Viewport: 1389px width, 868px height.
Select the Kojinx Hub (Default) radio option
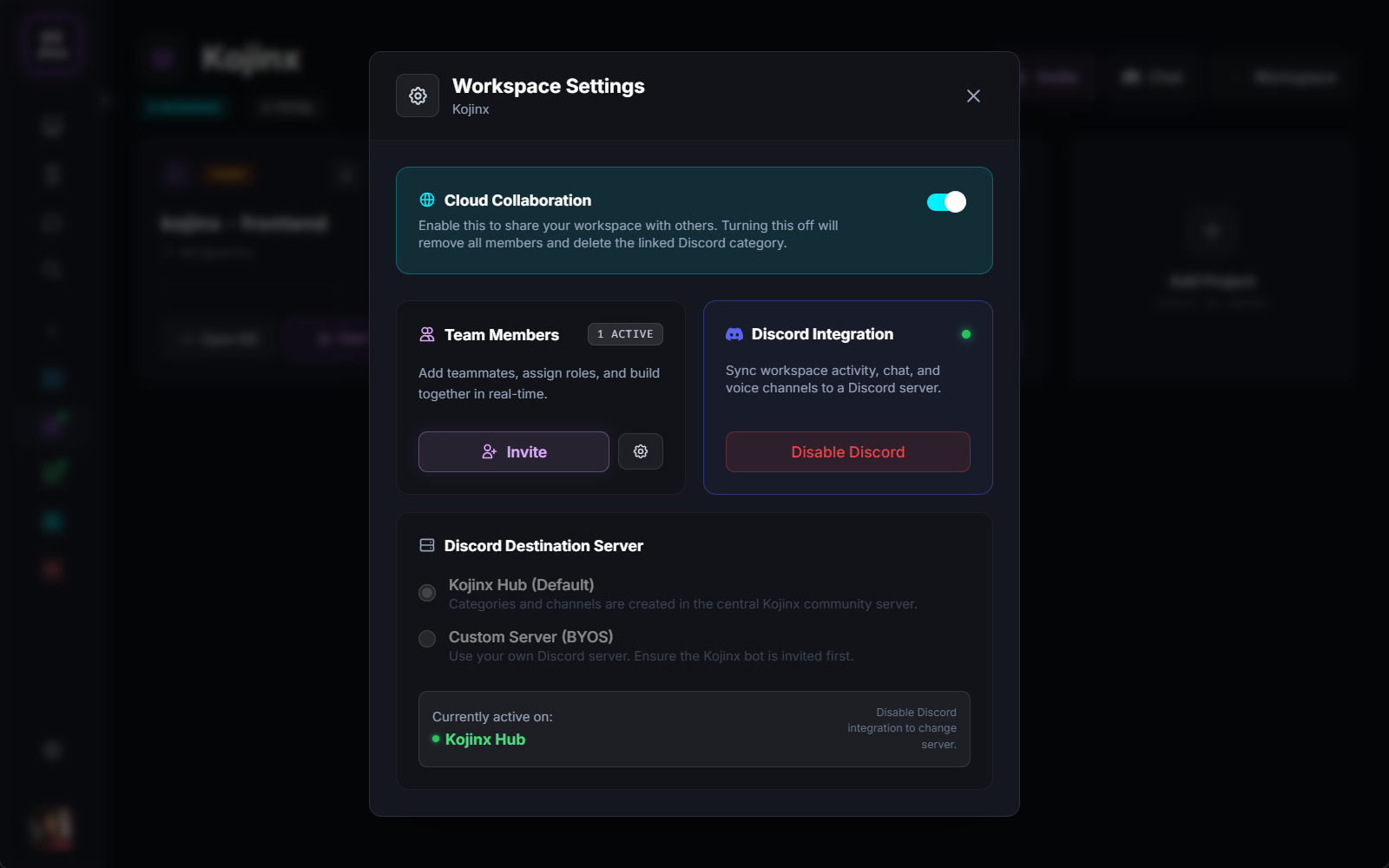pos(427,593)
